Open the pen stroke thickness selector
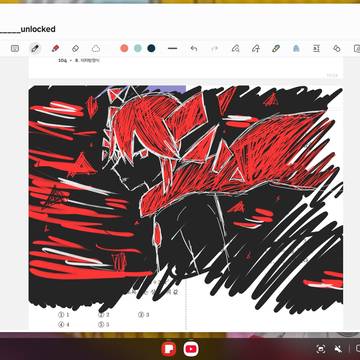Image resolution: width=360 pixels, height=360 pixels. coord(173,49)
